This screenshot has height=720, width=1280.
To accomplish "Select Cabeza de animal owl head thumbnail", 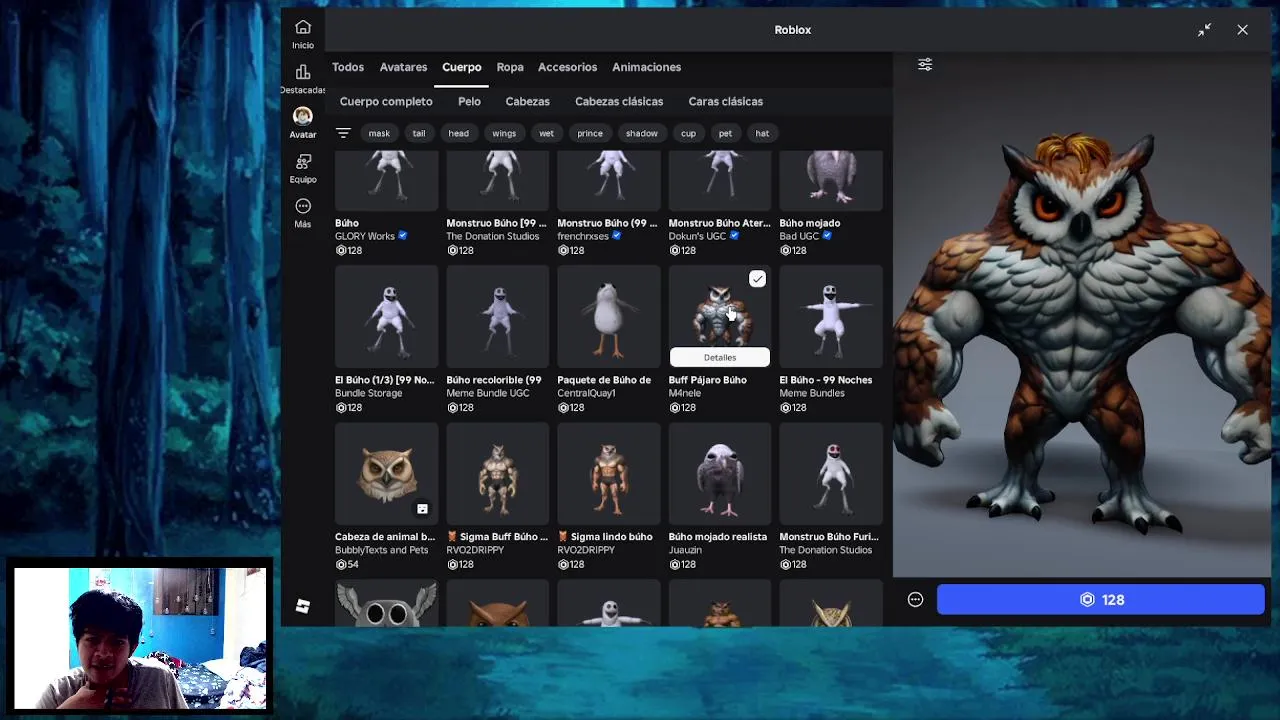I will (x=386, y=475).
